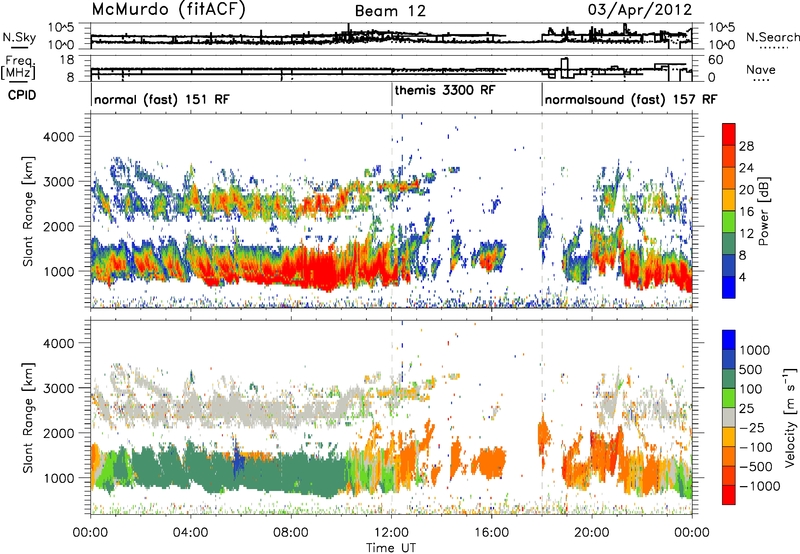
Task: Click the '-25' tick on the Velocity color bar
Action: point(752,427)
